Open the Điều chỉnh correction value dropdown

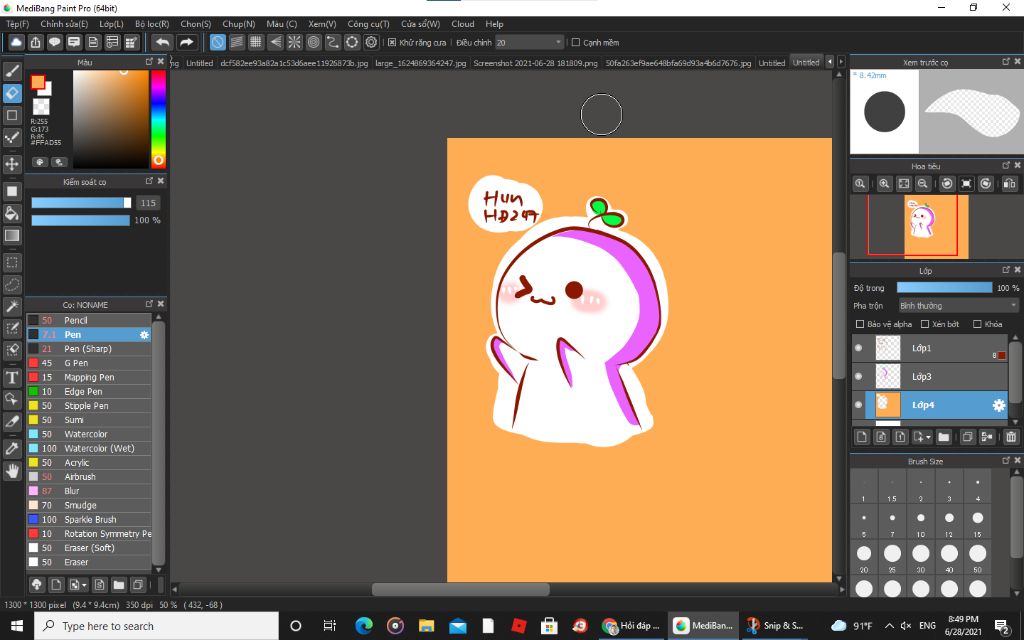click(x=529, y=42)
